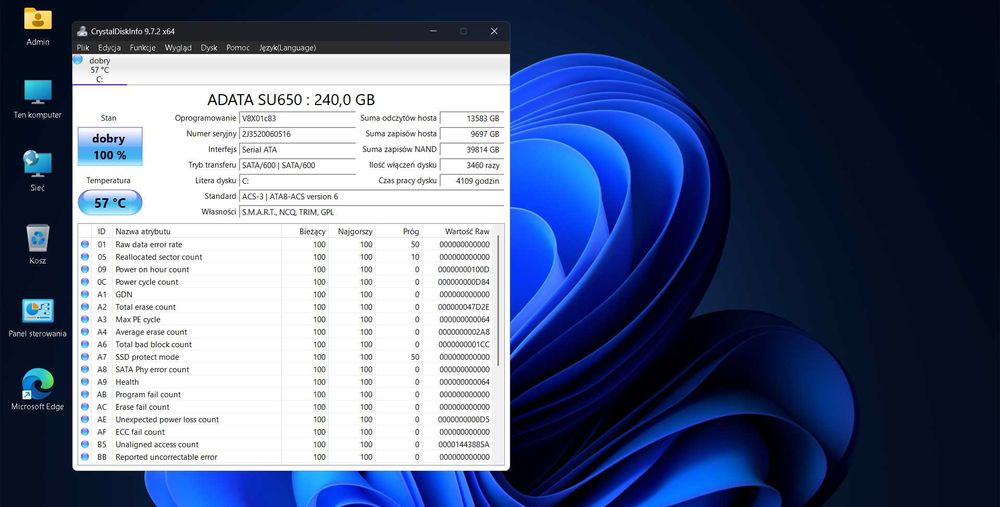Open the Wygląd menu
1000x507 pixels.
[178, 48]
